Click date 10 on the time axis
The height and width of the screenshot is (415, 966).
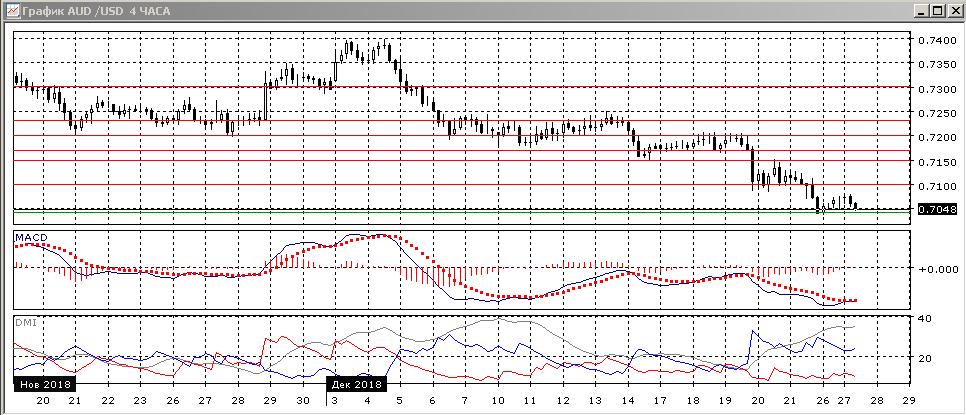click(x=498, y=400)
